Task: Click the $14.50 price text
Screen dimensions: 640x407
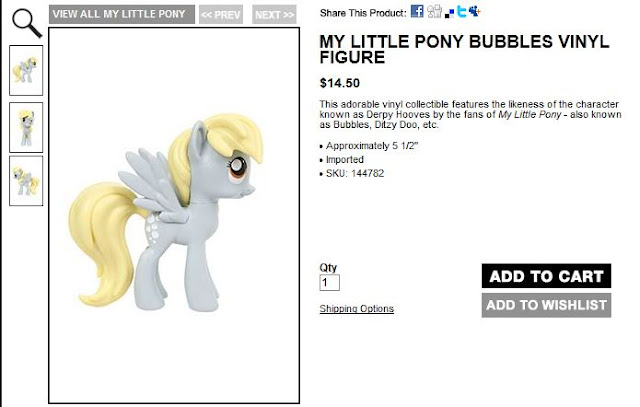Action: pyautogui.click(x=340, y=83)
